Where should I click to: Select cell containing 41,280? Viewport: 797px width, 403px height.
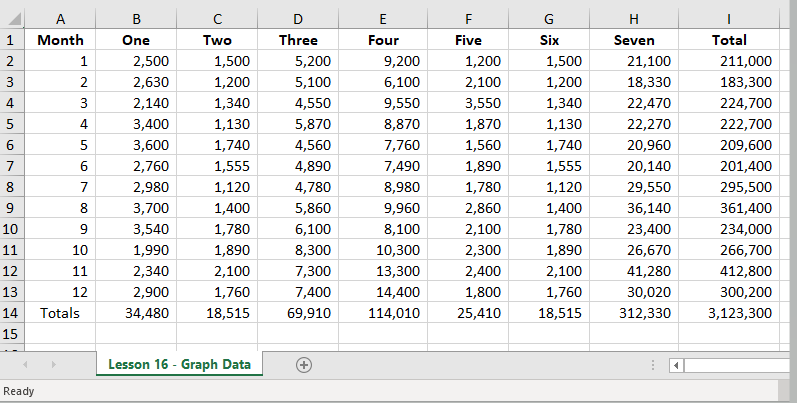[x=634, y=271]
